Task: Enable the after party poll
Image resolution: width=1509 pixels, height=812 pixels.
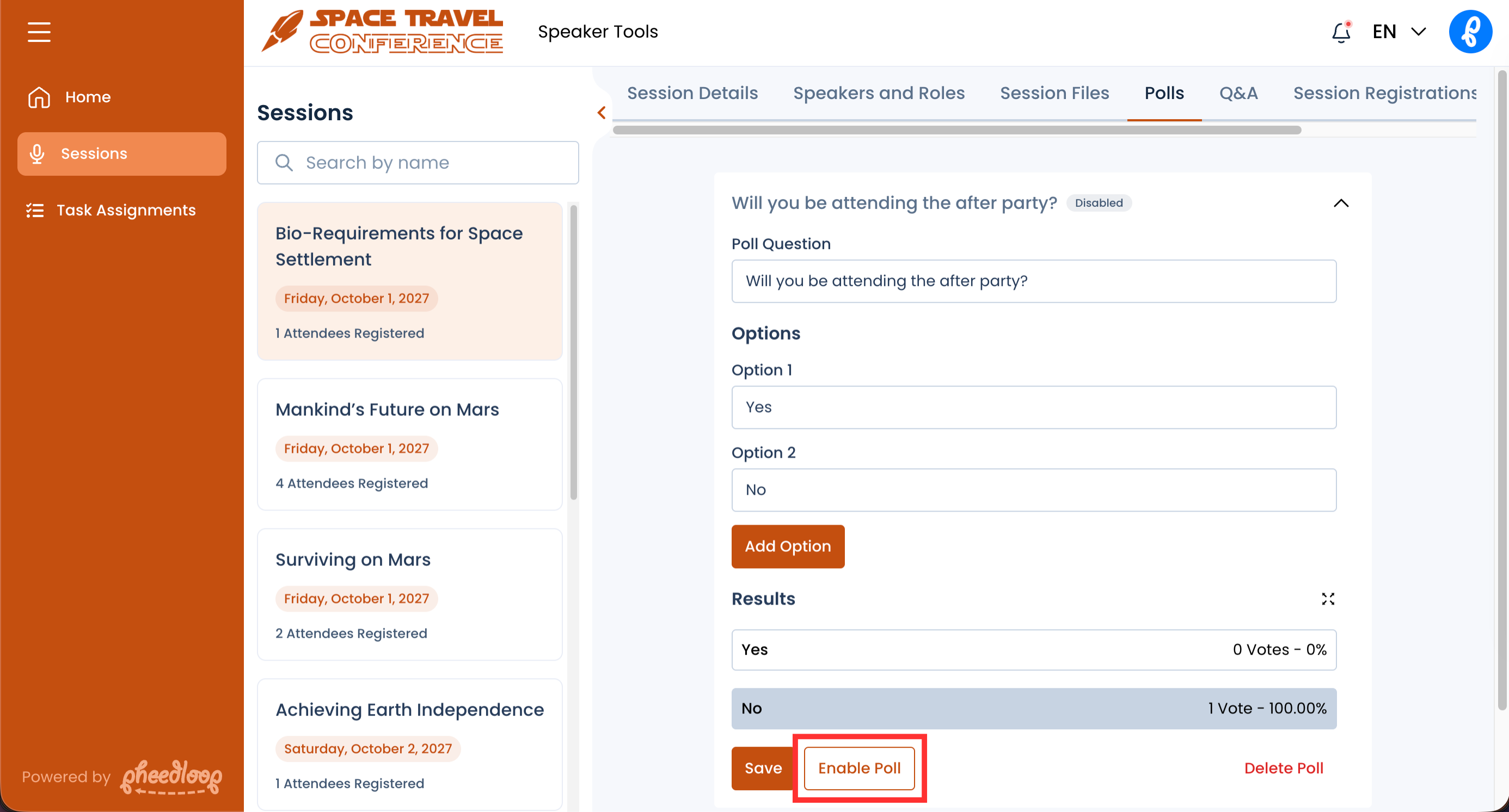Action: tap(859, 767)
